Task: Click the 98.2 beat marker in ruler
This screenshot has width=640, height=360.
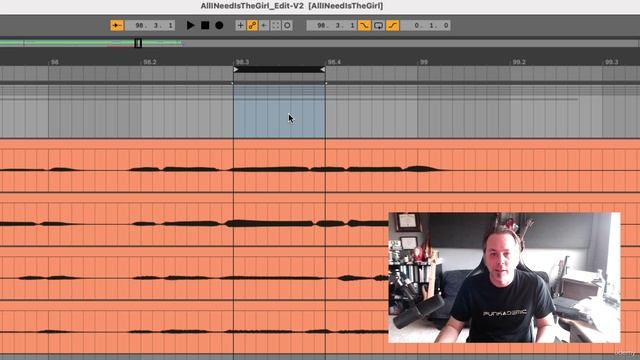Action: pyautogui.click(x=150, y=62)
